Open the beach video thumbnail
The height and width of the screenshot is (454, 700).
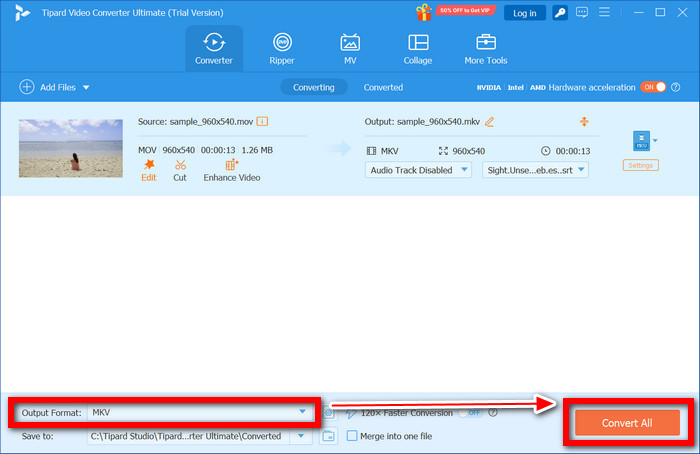tap(71, 148)
